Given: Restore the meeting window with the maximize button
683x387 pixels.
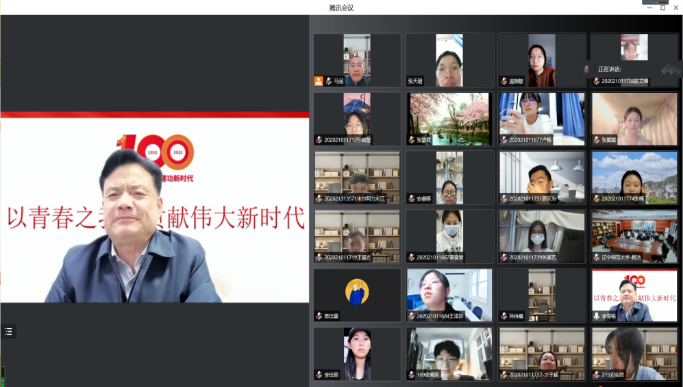Looking at the screenshot, I should (x=663, y=7).
